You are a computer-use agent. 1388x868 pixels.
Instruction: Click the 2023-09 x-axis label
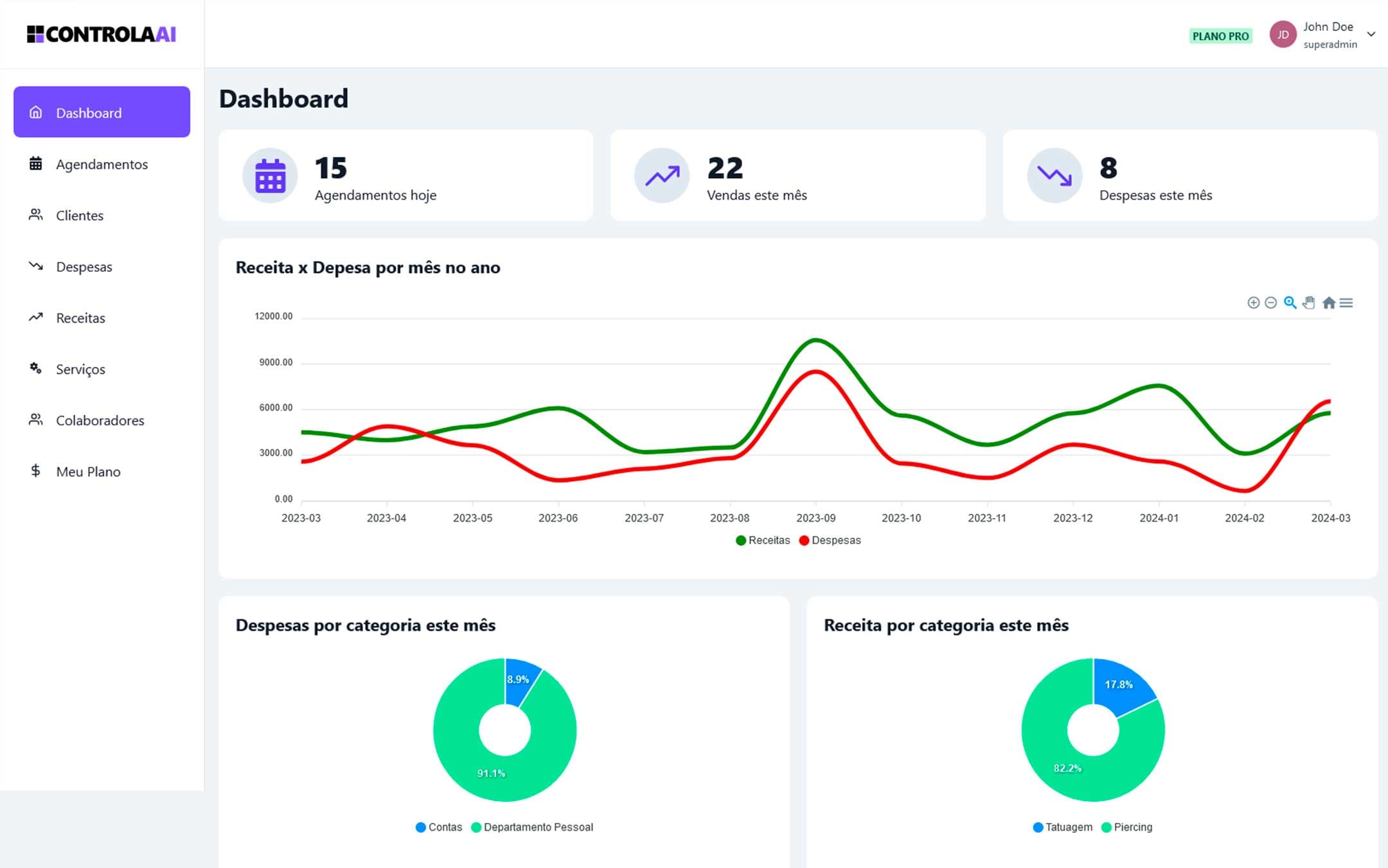[815, 518]
